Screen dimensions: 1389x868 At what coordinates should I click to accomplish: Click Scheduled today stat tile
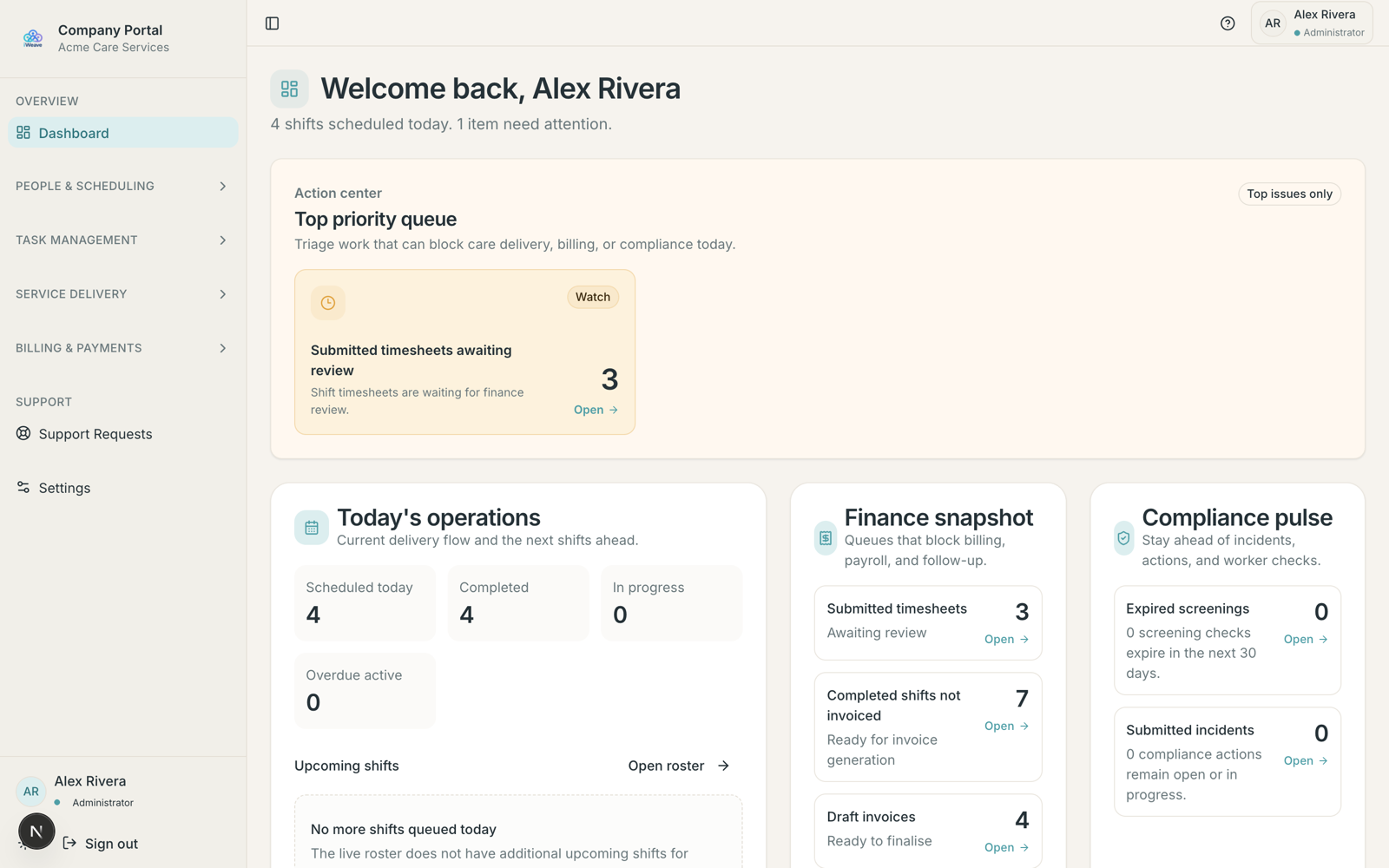pyautogui.click(x=365, y=602)
